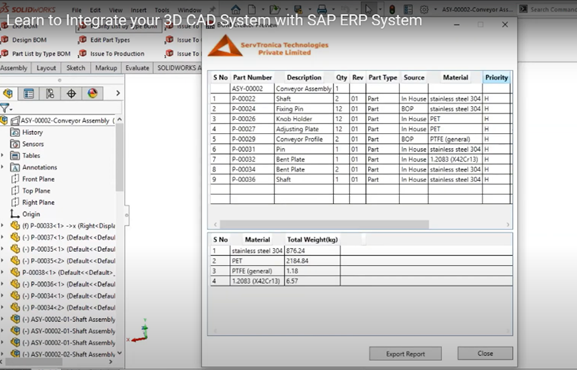This screenshot has width=577, height=370.
Task: Open the View menu
Action: (x=116, y=10)
